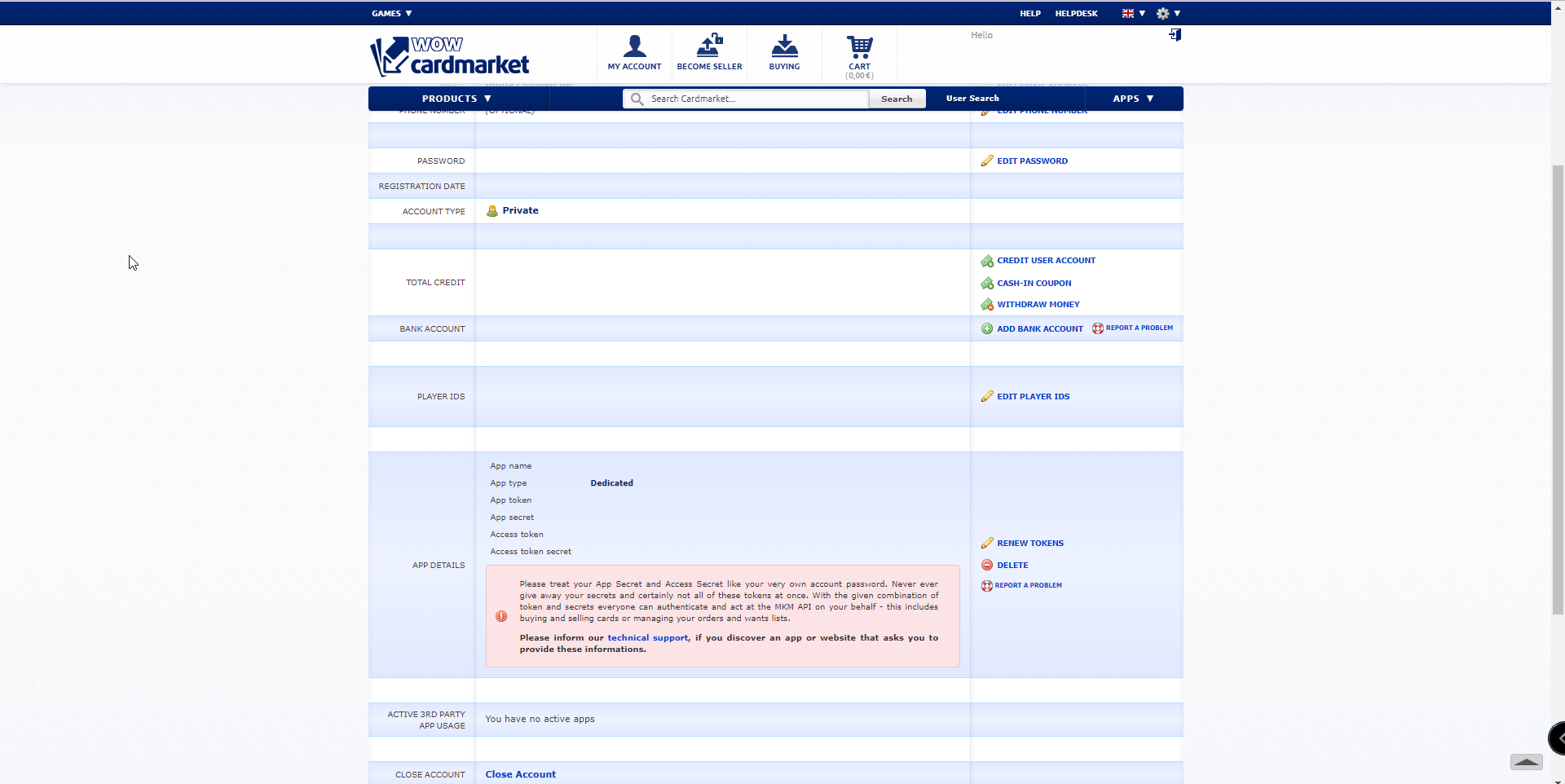Screen dimensions: 1565x784
Task: Click the Private account type user icon
Action: (492, 211)
